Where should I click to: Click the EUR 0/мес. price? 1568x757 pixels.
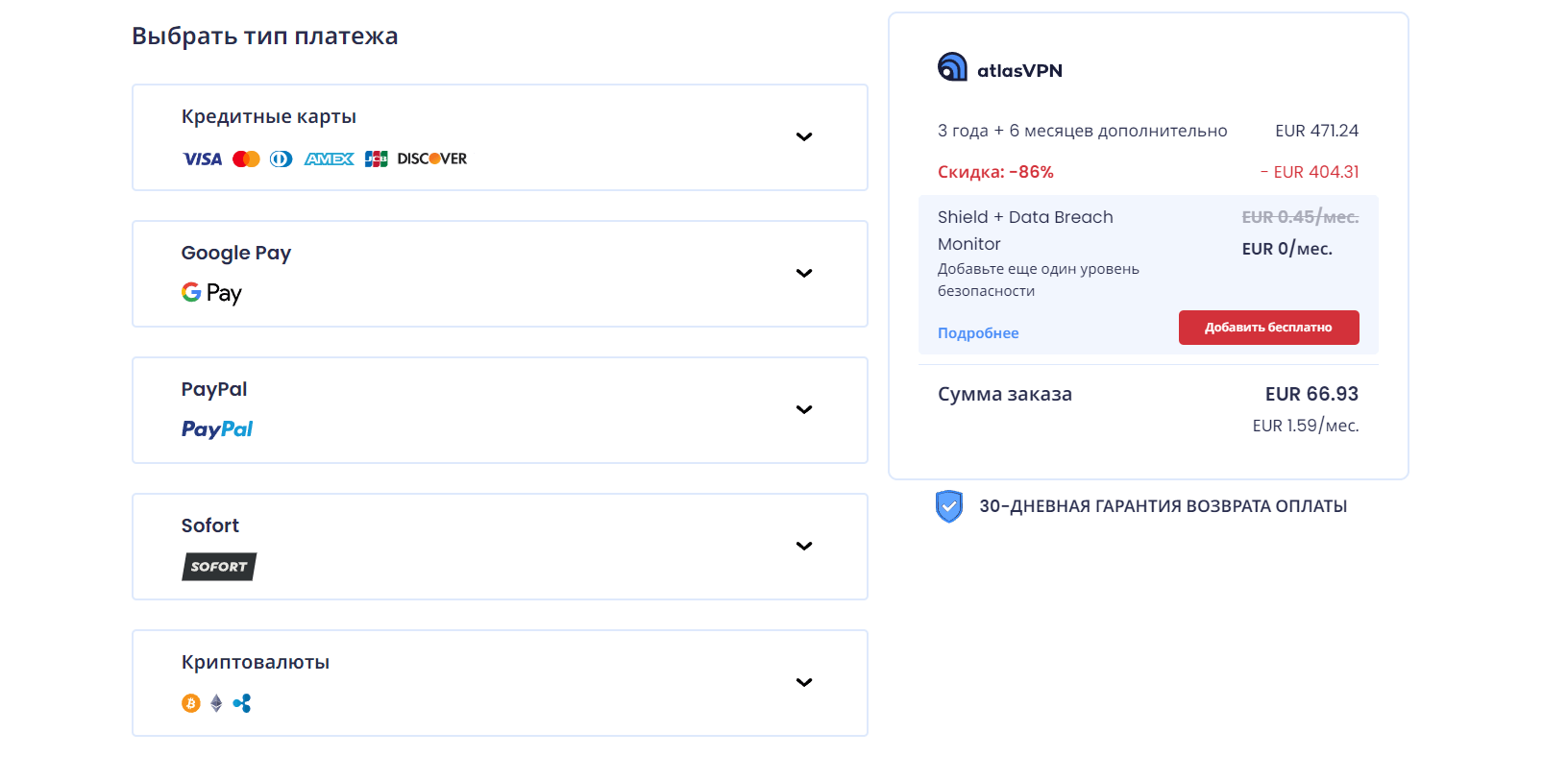pos(1287,249)
